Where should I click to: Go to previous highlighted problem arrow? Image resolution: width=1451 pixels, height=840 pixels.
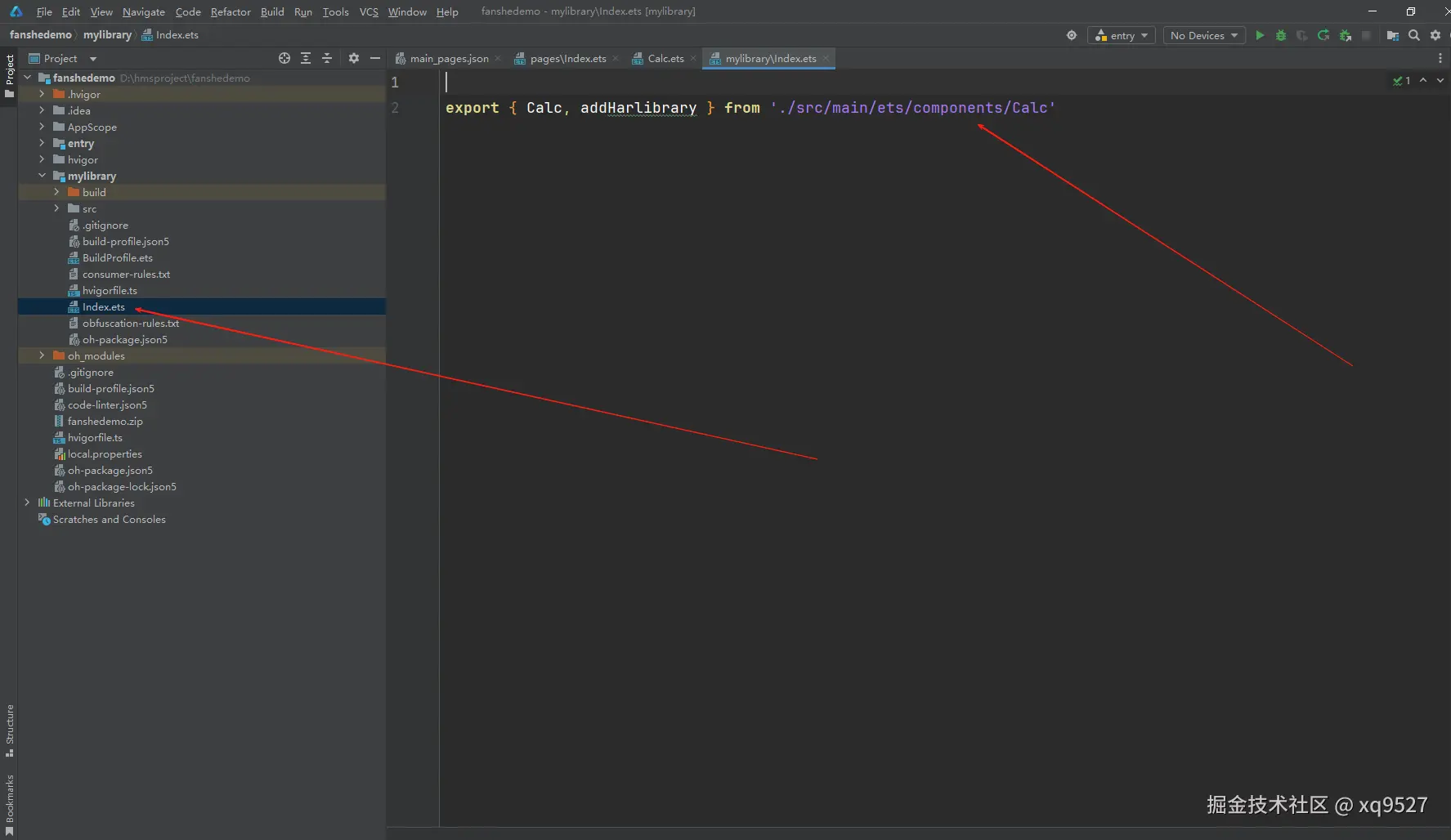(1423, 80)
